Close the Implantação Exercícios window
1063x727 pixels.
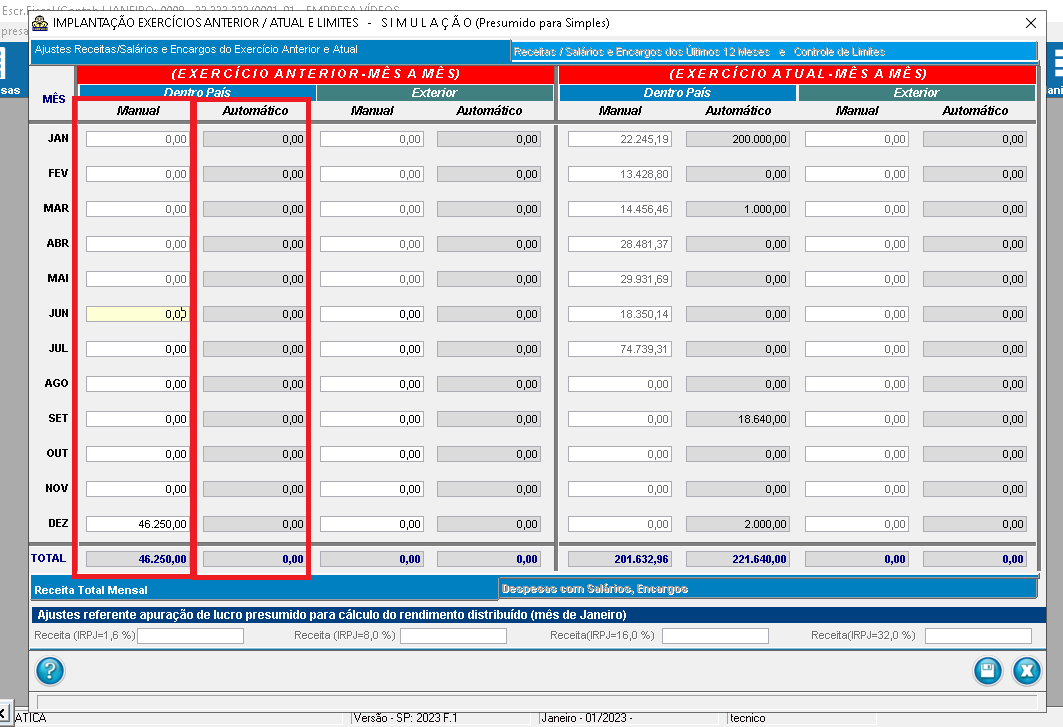click(1030, 23)
